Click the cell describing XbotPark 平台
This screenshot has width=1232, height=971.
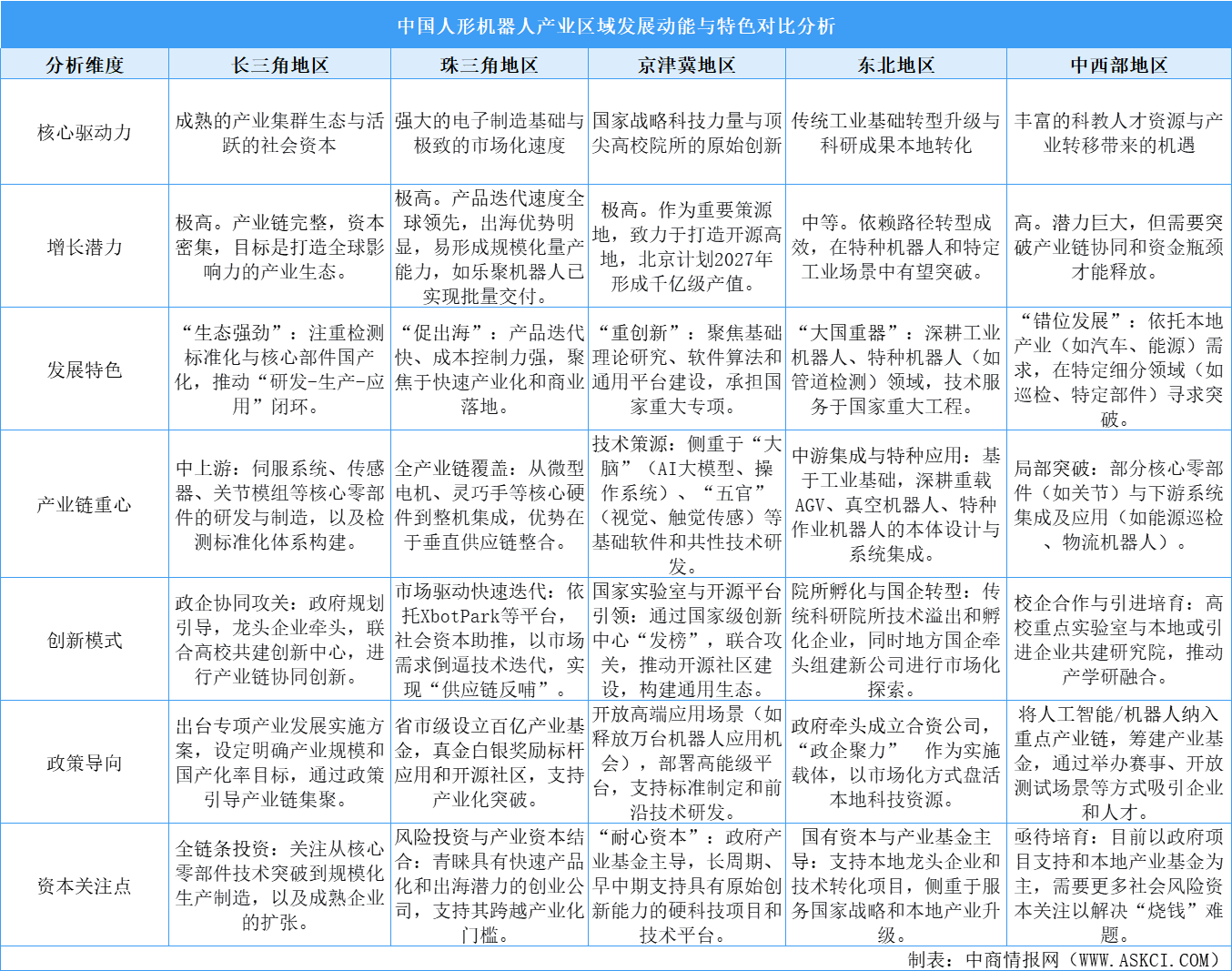488,638
